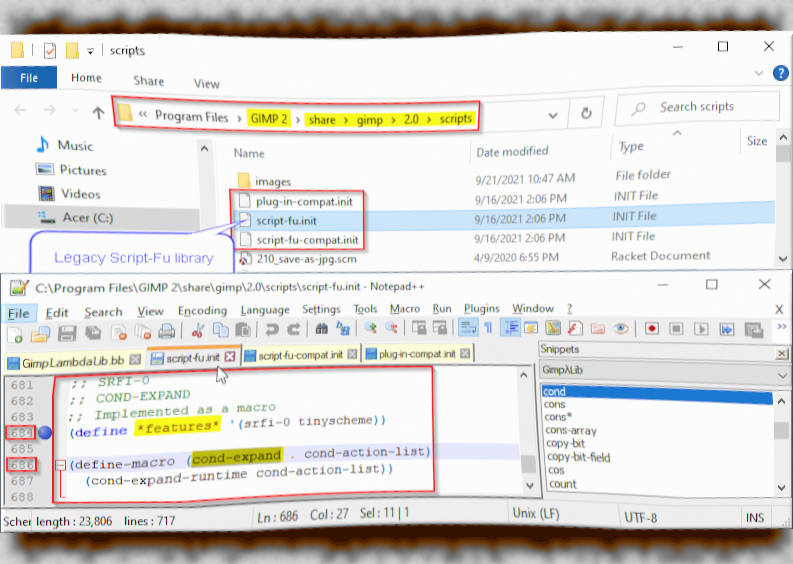793x564 pixels.
Task: Click the Paste icon
Action: [243, 330]
